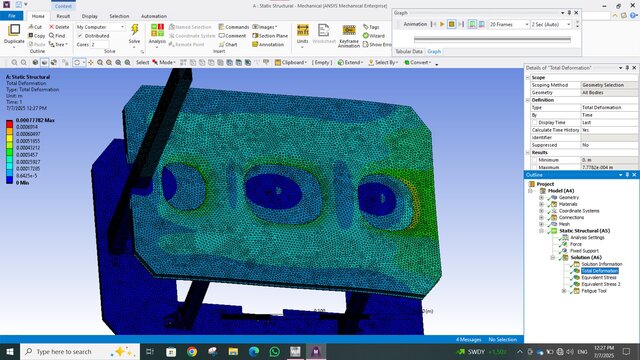Play the animation
The image size is (640, 360).
pos(442,24)
